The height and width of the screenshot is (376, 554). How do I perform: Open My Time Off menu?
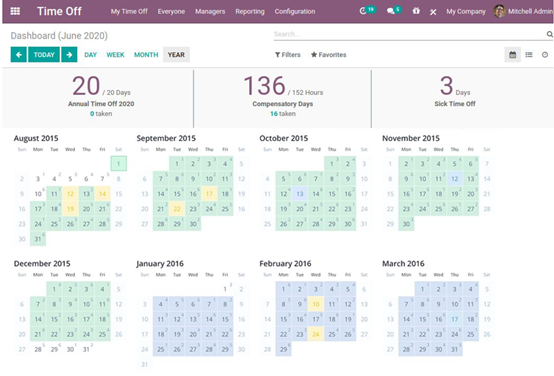[x=129, y=11]
